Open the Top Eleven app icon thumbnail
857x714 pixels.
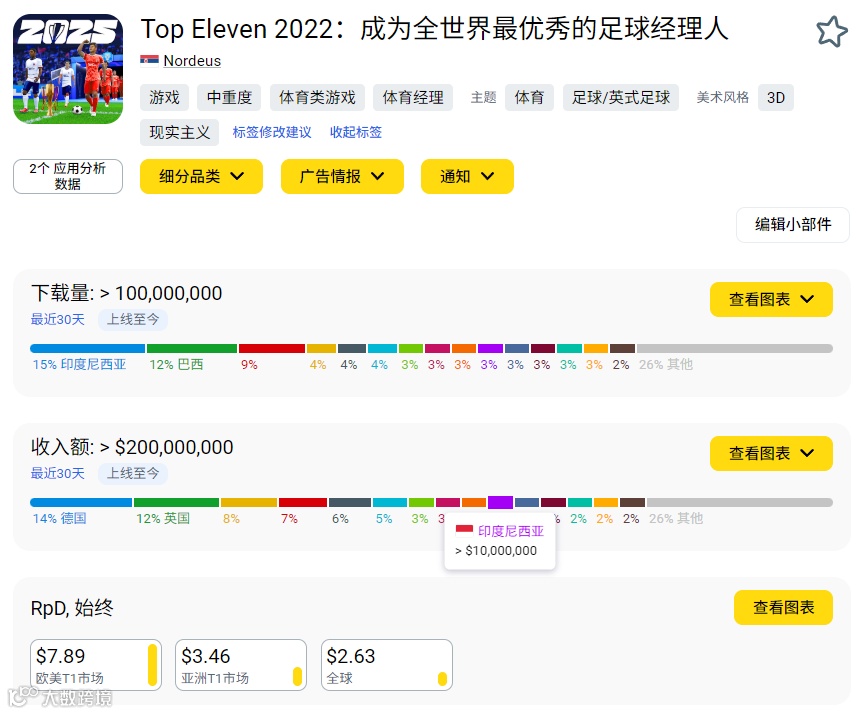click(x=68, y=69)
